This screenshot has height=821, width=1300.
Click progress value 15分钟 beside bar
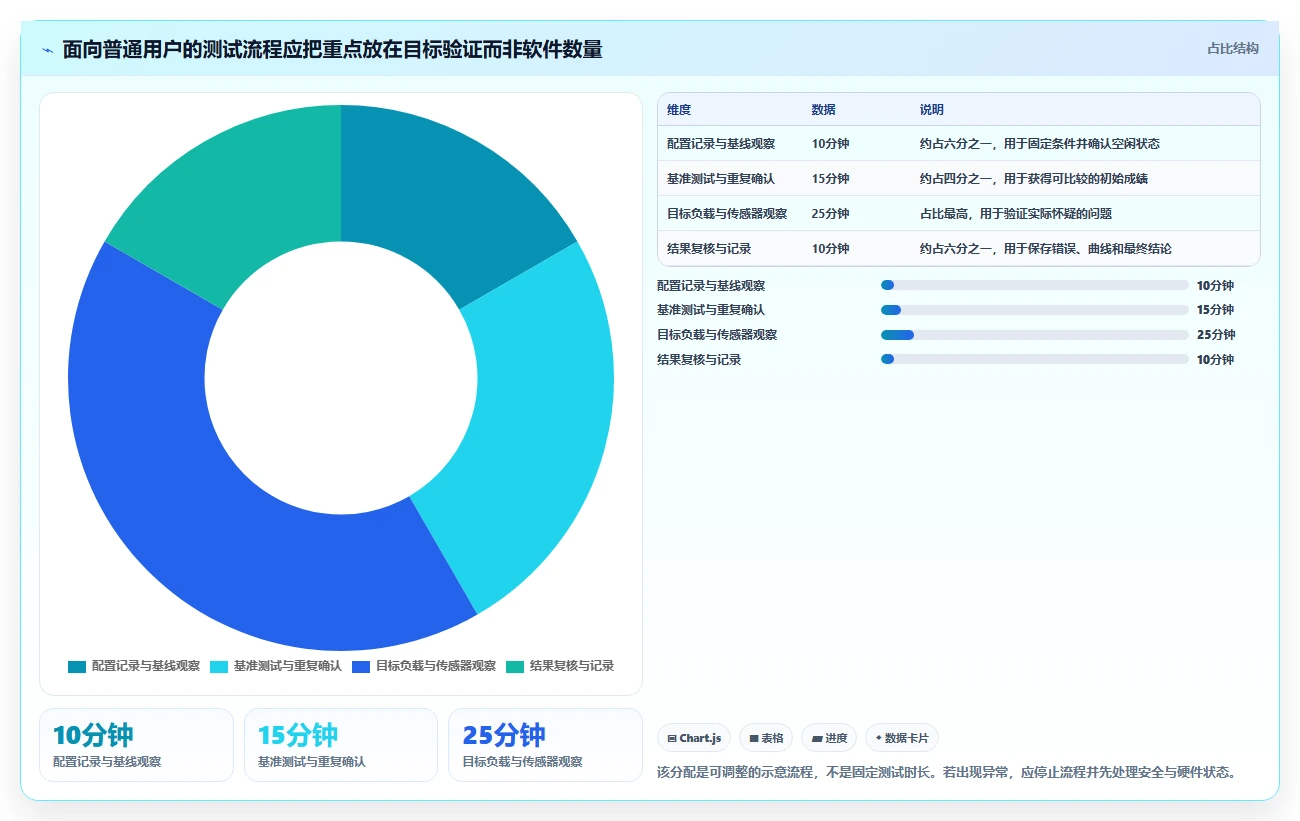1216,310
